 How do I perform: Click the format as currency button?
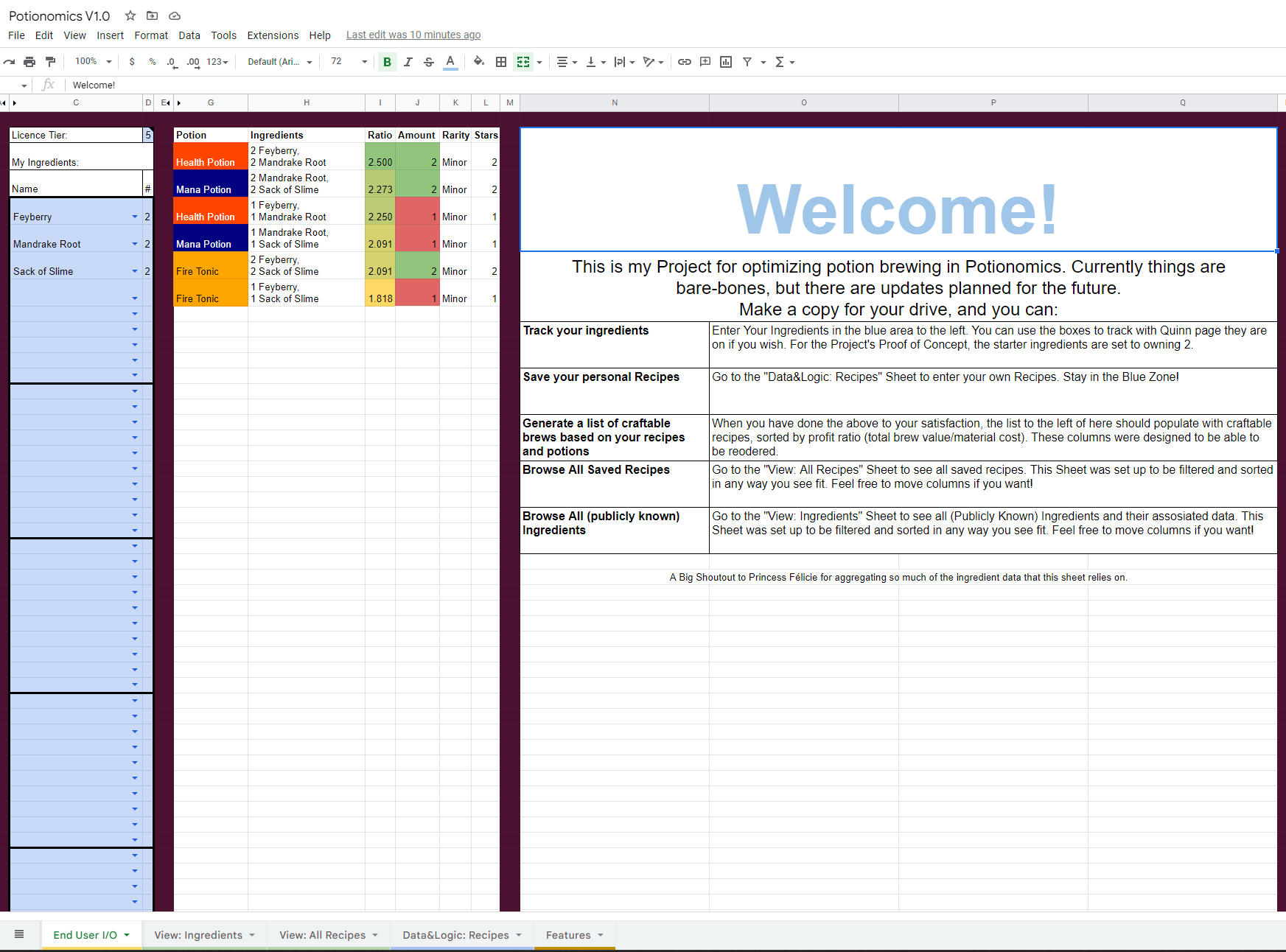coord(132,62)
